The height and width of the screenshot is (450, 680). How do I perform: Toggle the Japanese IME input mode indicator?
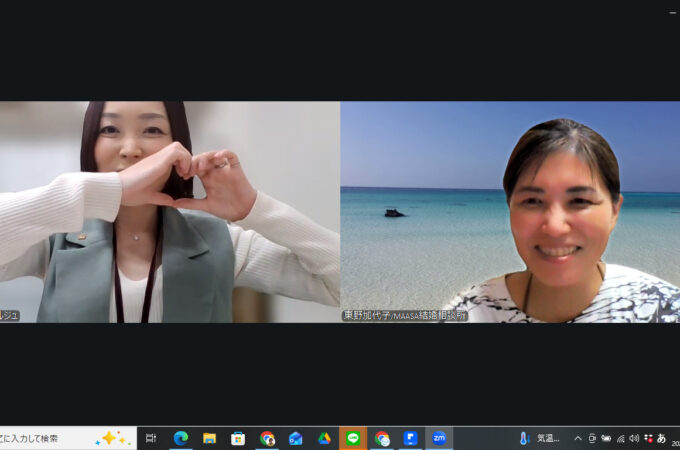click(661, 438)
